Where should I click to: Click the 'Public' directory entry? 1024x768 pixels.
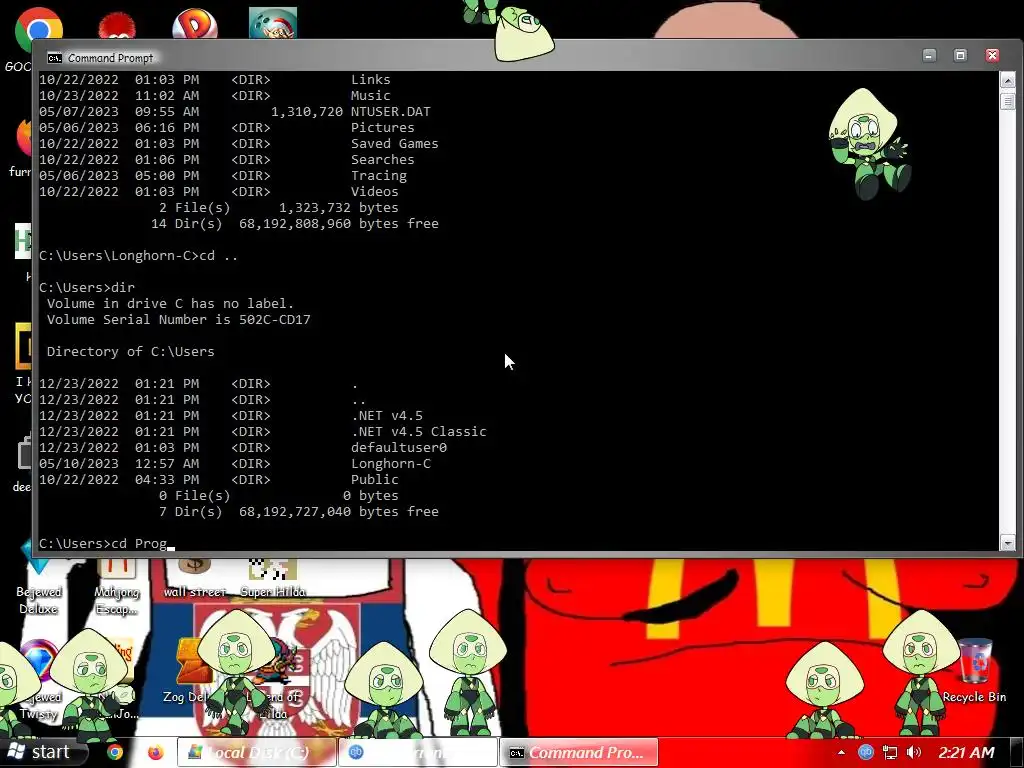tap(374, 479)
